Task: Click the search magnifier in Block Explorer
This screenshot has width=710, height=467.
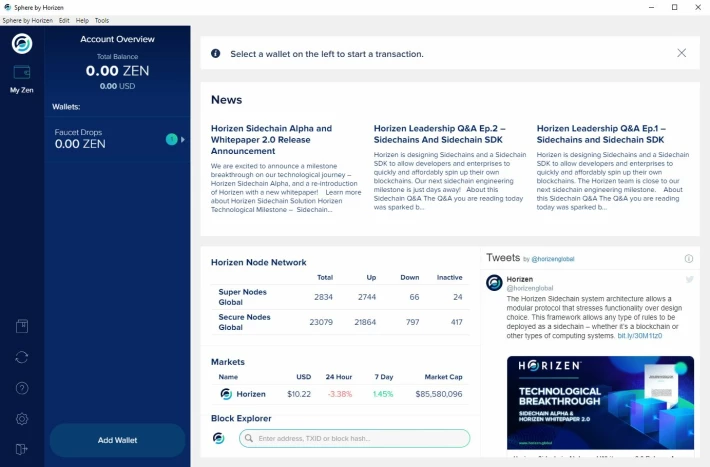Action: (x=249, y=438)
